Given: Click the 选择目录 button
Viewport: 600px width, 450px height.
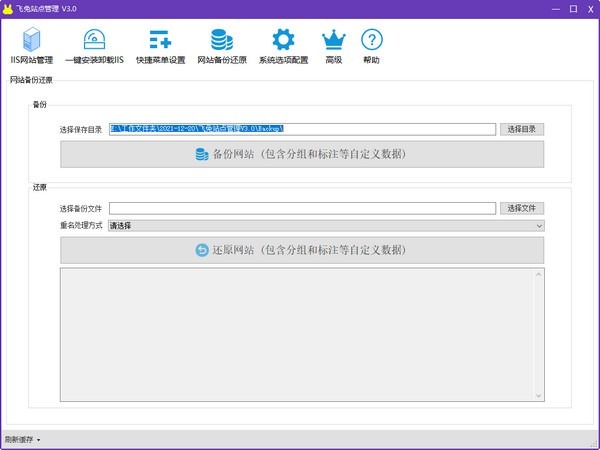Looking at the screenshot, I should (522, 129).
